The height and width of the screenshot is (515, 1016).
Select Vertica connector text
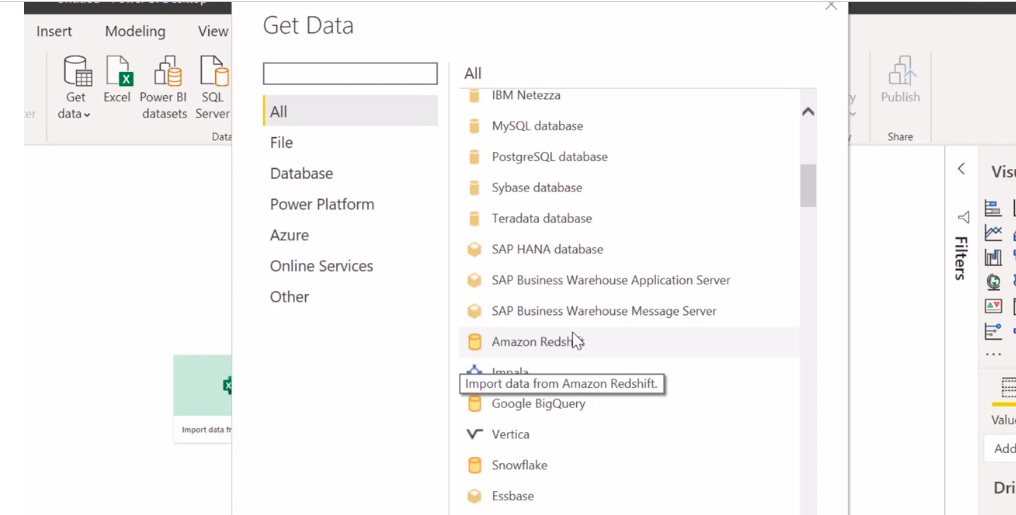click(x=511, y=434)
